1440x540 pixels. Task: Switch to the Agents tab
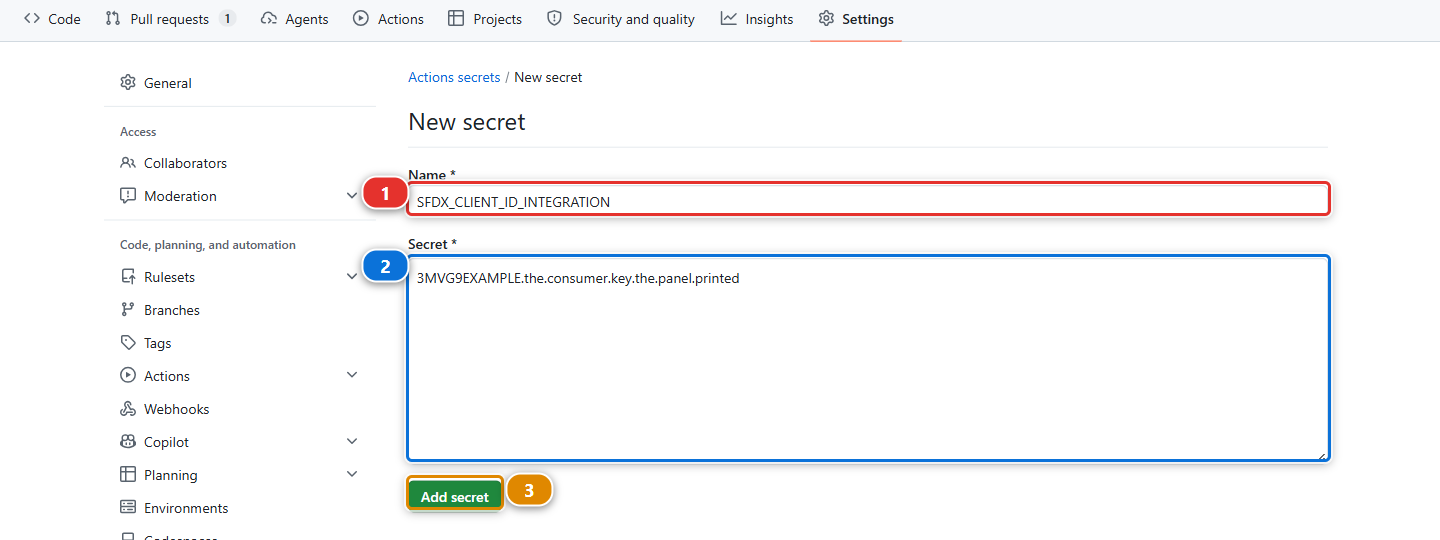(x=294, y=19)
